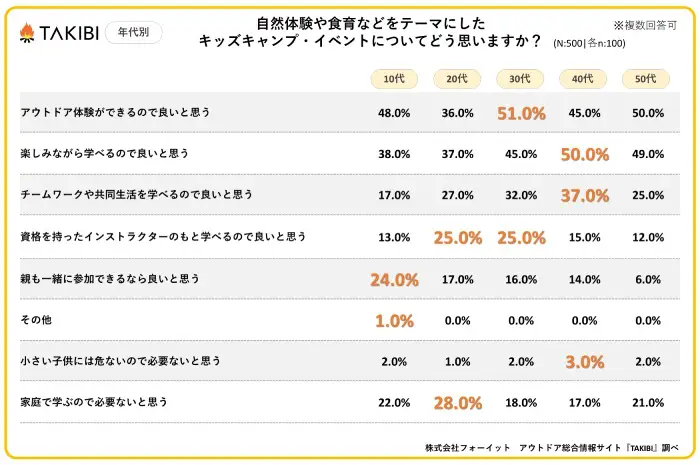Select the 資格を持ったインストラクター row label
The image size is (700, 465).
tap(163, 237)
